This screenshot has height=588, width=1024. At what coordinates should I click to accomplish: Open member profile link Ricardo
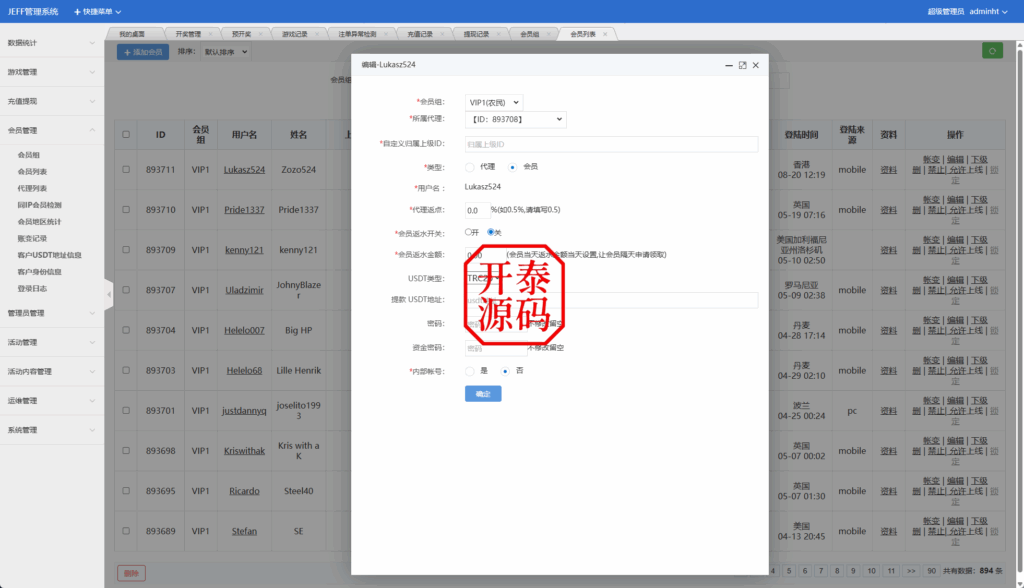(x=245, y=491)
